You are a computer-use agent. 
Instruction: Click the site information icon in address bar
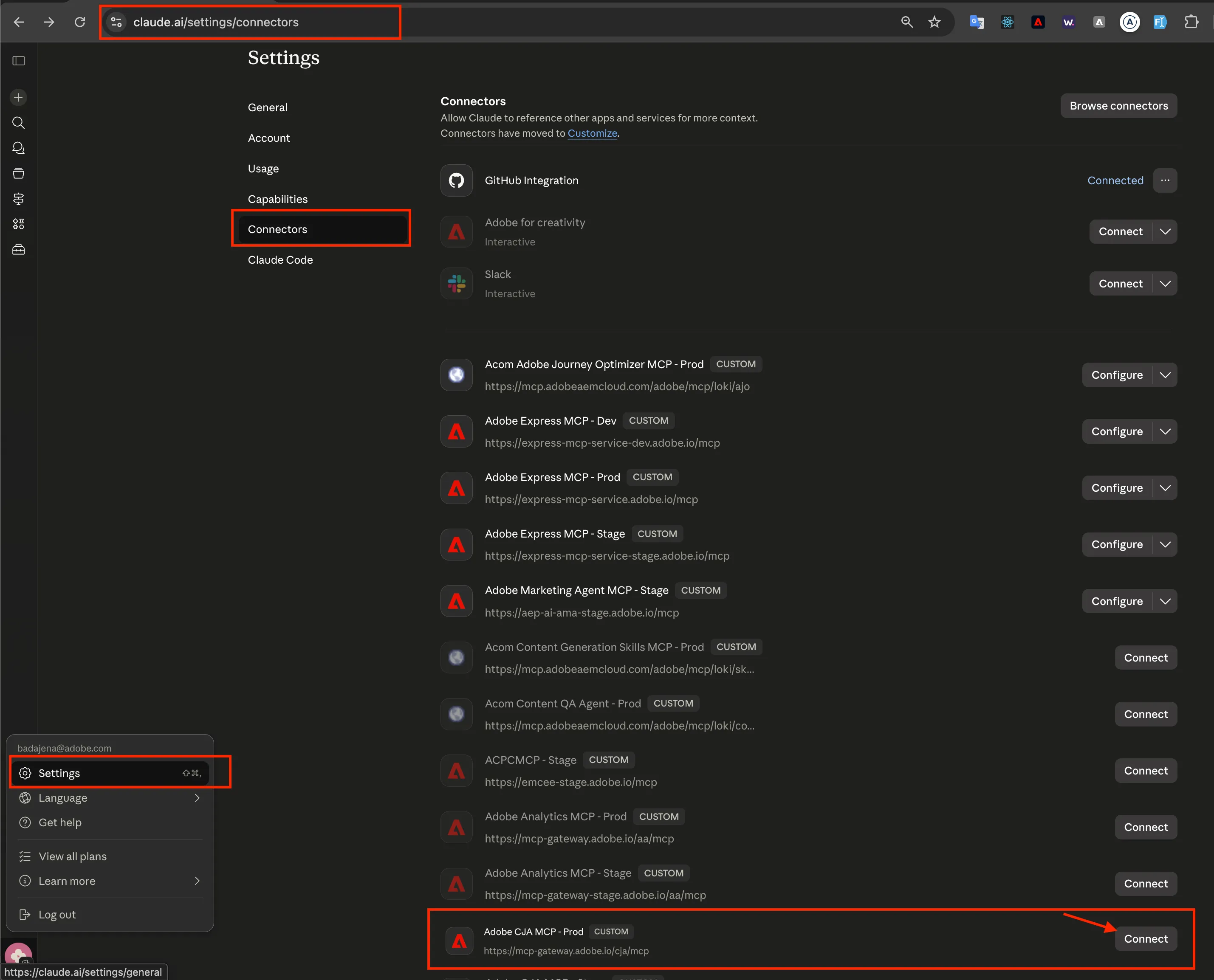click(116, 22)
